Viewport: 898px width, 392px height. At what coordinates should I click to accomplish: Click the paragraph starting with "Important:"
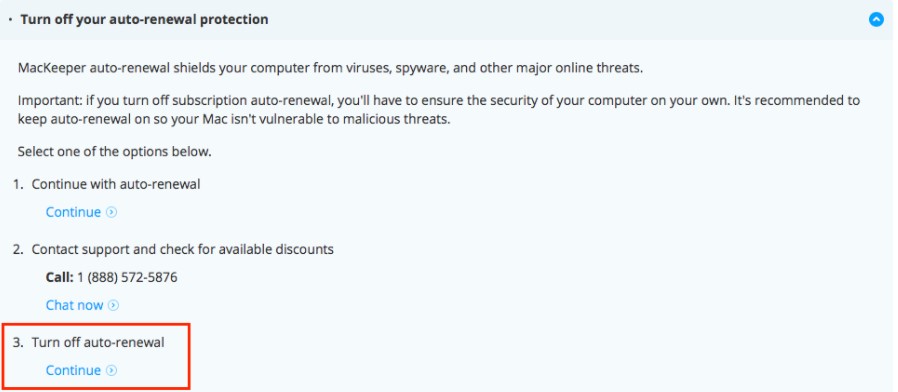(439, 111)
